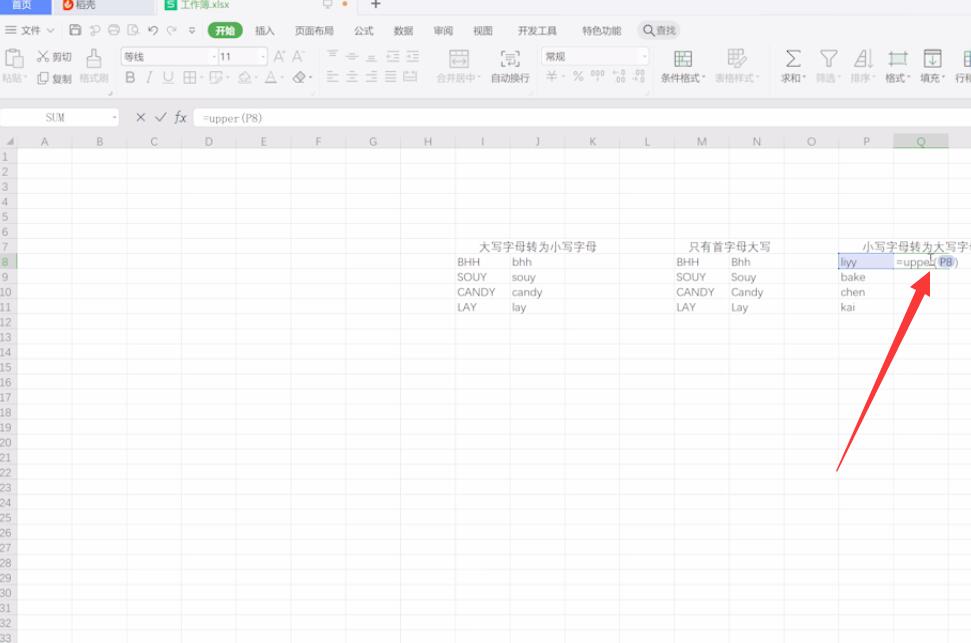Copy selection with 复制 button
Image resolution: width=971 pixels, height=643 pixels.
54,78
